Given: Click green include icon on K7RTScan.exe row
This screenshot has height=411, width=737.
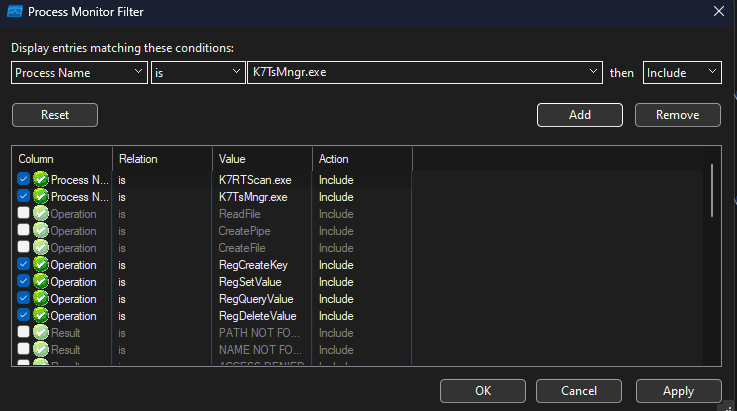Looking at the screenshot, I should 41,180.
